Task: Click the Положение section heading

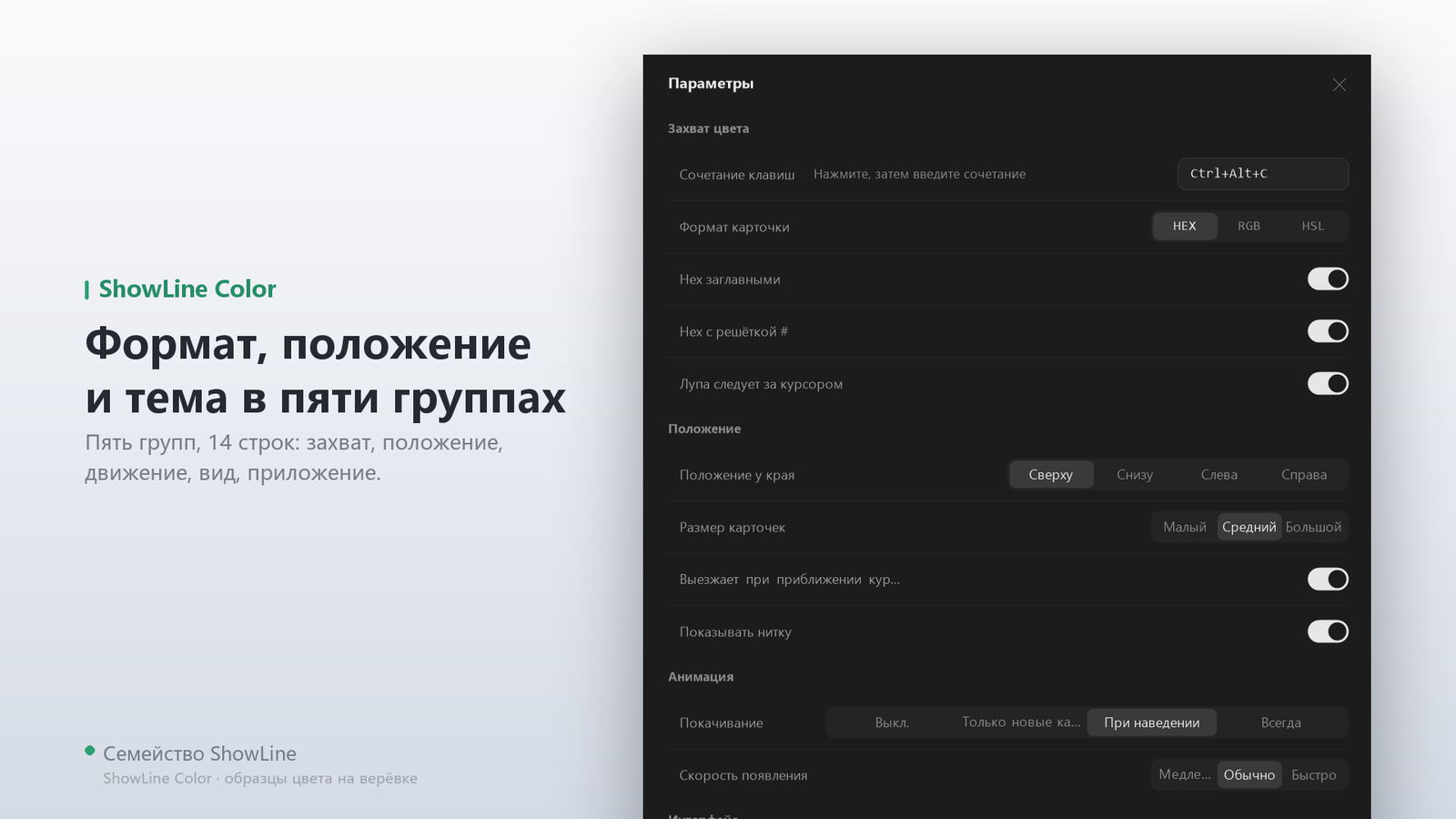Action: pos(704,430)
